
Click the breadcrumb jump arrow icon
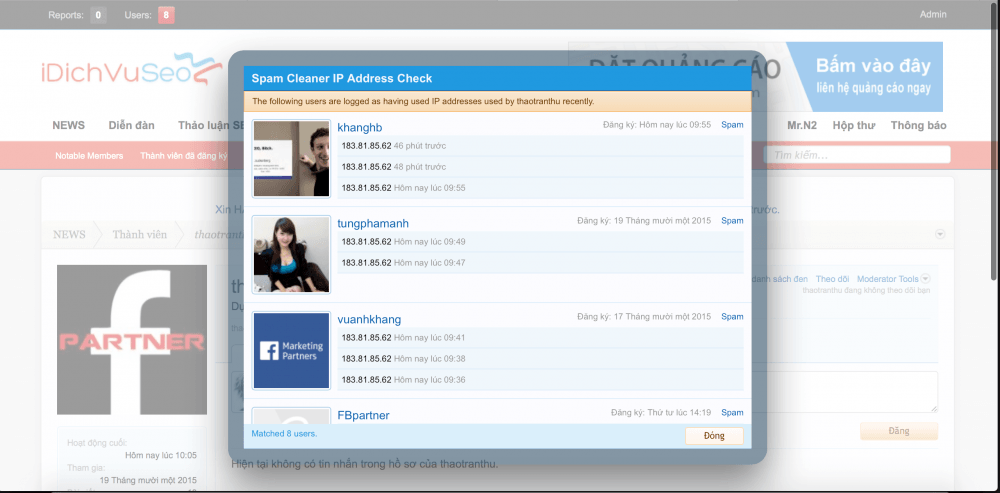click(x=939, y=234)
